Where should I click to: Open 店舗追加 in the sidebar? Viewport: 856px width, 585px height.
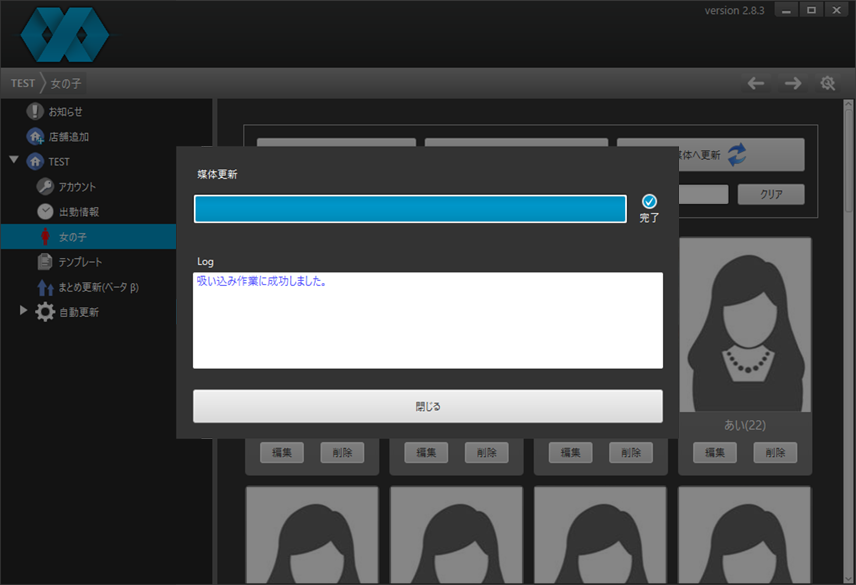point(68,136)
